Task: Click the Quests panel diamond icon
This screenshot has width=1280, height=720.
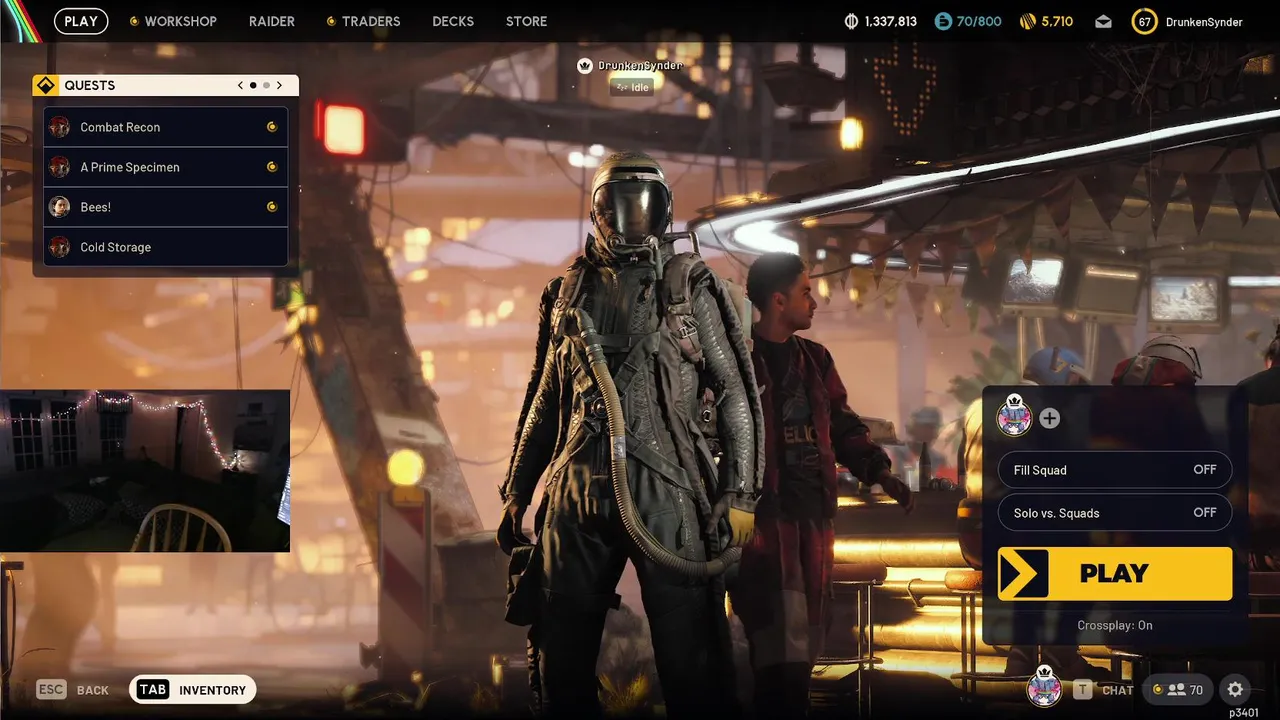Action: [x=45, y=85]
